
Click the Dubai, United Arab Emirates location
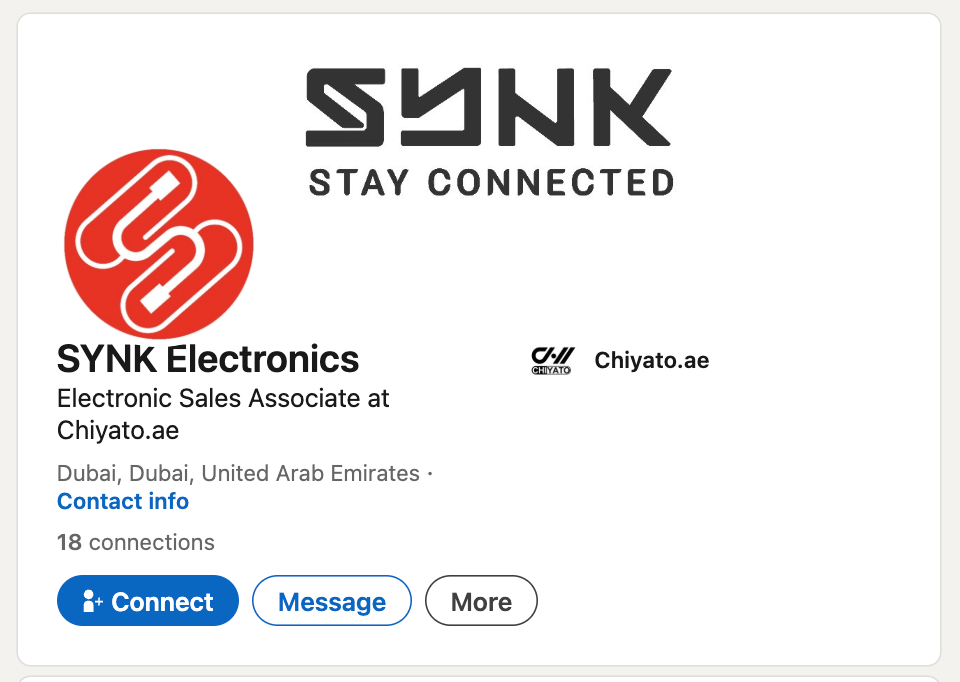click(238, 473)
